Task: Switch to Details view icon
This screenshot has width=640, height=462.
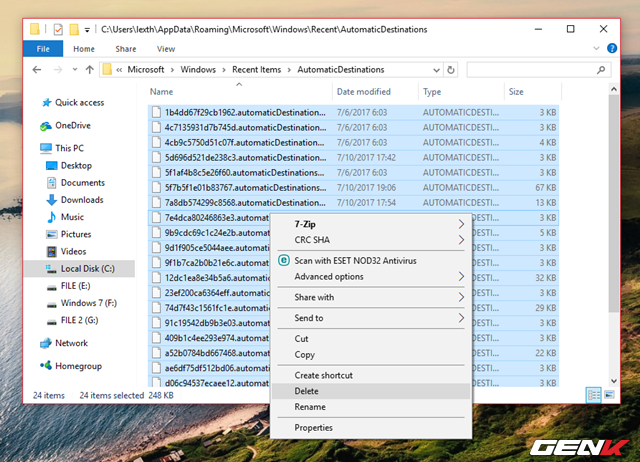Action: pyautogui.click(x=593, y=395)
